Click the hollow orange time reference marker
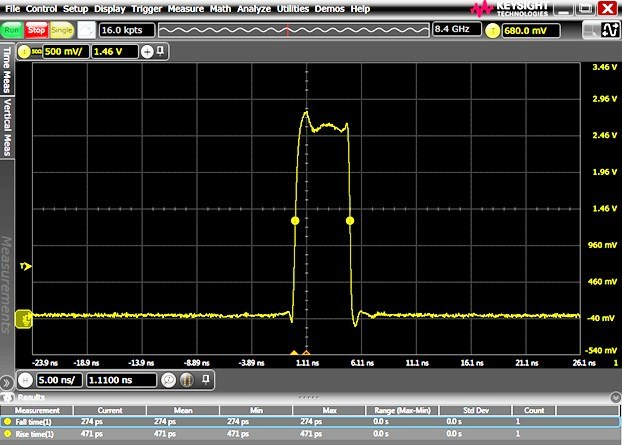 point(306,352)
